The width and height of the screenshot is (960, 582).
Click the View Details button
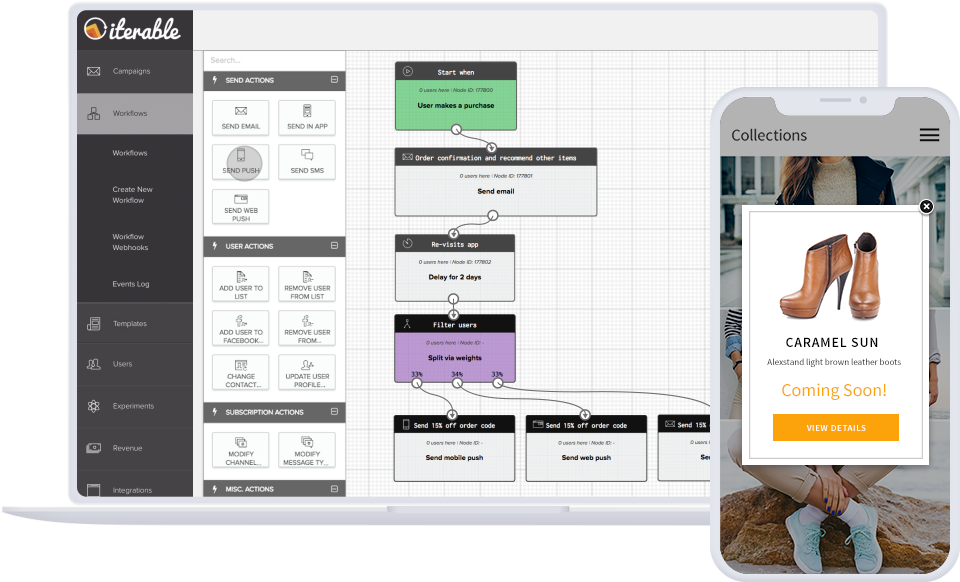pos(835,428)
